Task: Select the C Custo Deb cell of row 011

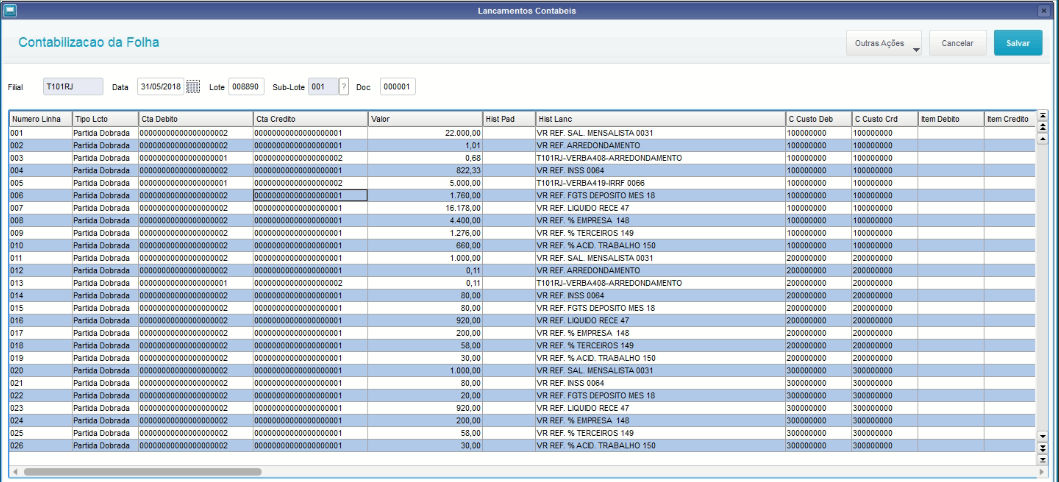Action: click(x=819, y=258)
